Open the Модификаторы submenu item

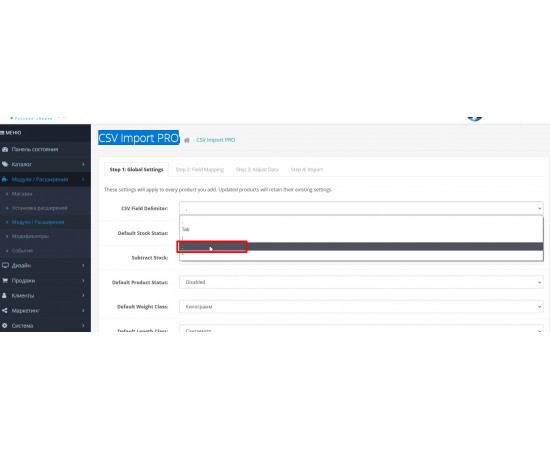point(31,236)
